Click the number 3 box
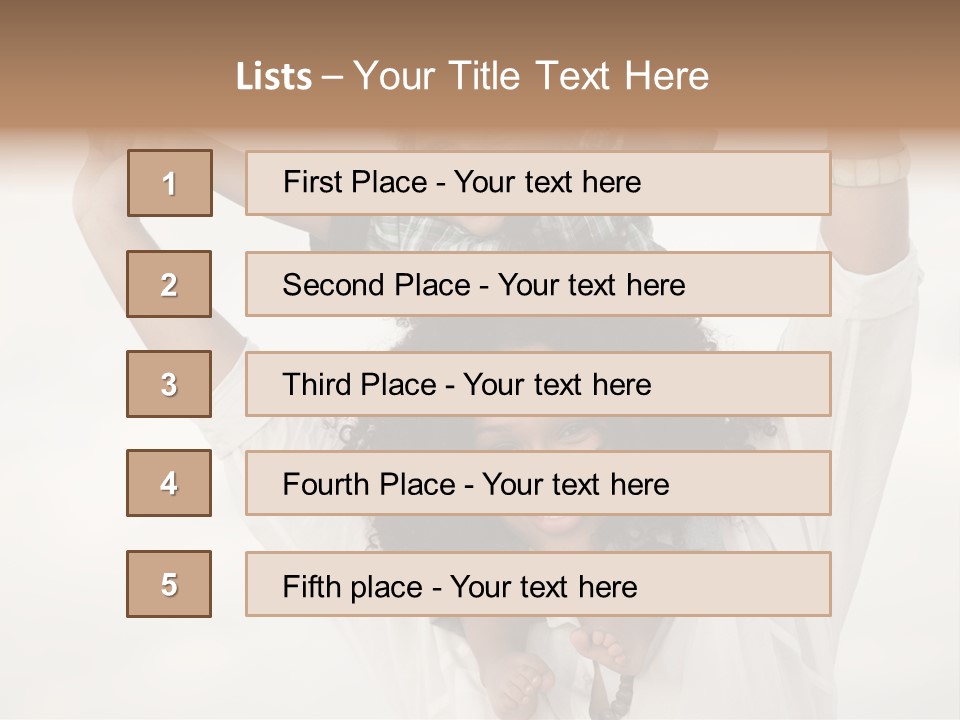This screenshot has width=960, height=720. [169, 384]
